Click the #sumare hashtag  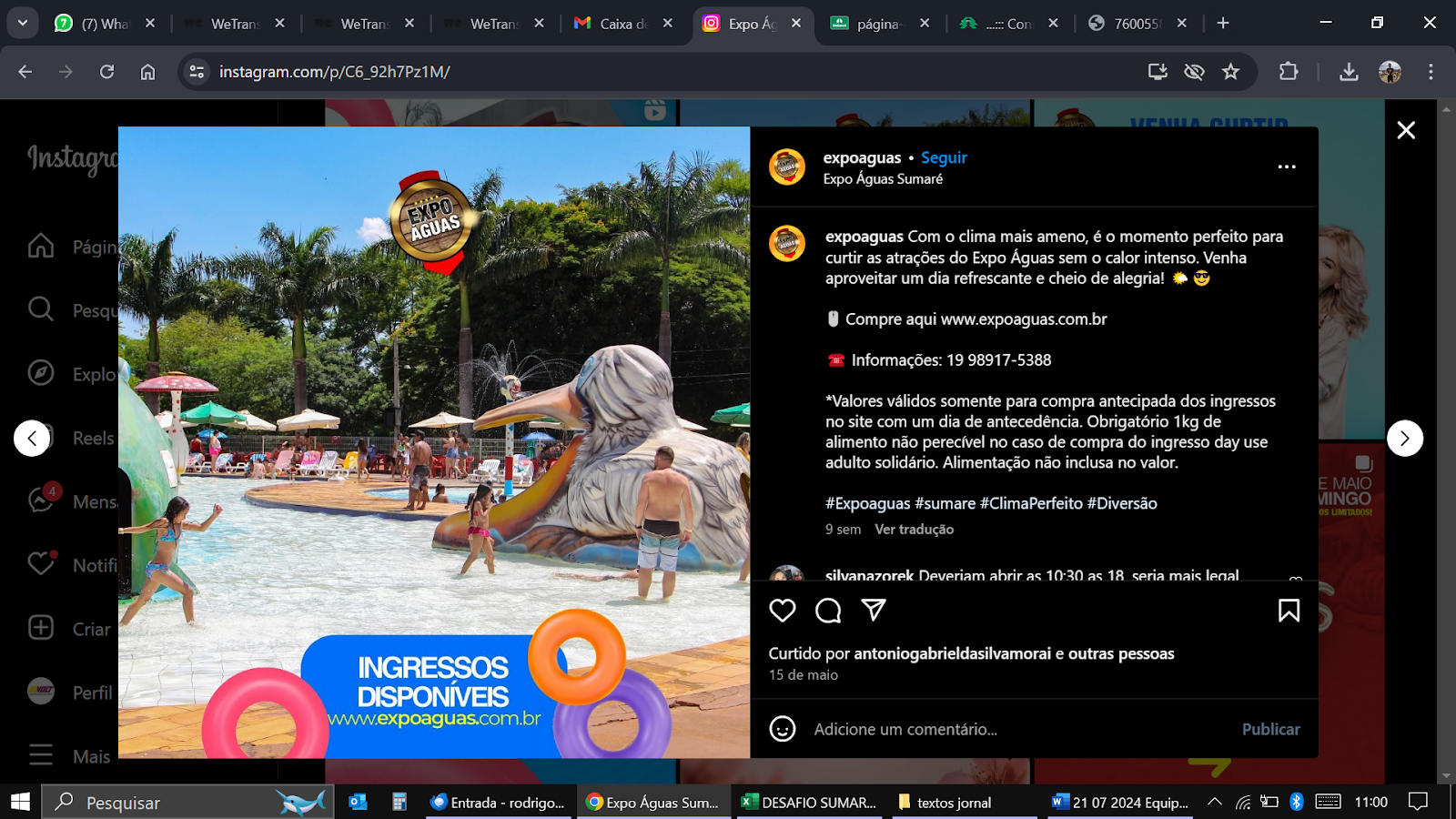[x=945, y=503]
